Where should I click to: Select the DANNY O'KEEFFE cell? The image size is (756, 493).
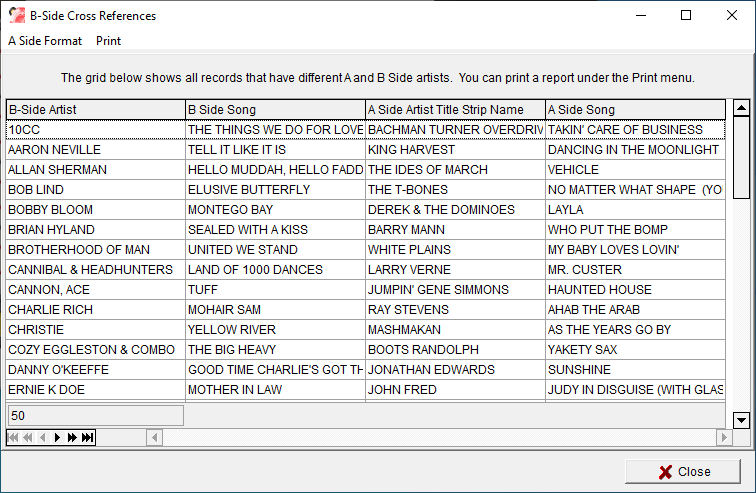[95, 370]
